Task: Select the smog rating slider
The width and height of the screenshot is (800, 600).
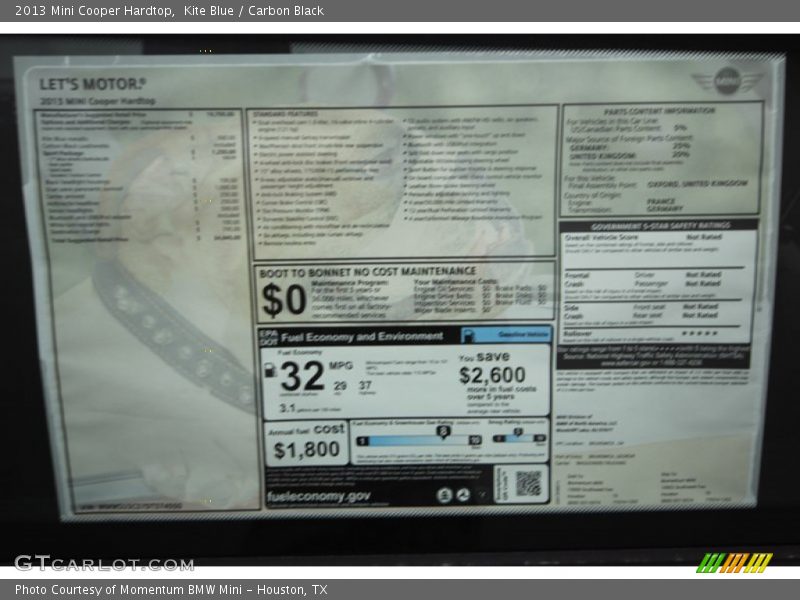Action: point(519,437)
